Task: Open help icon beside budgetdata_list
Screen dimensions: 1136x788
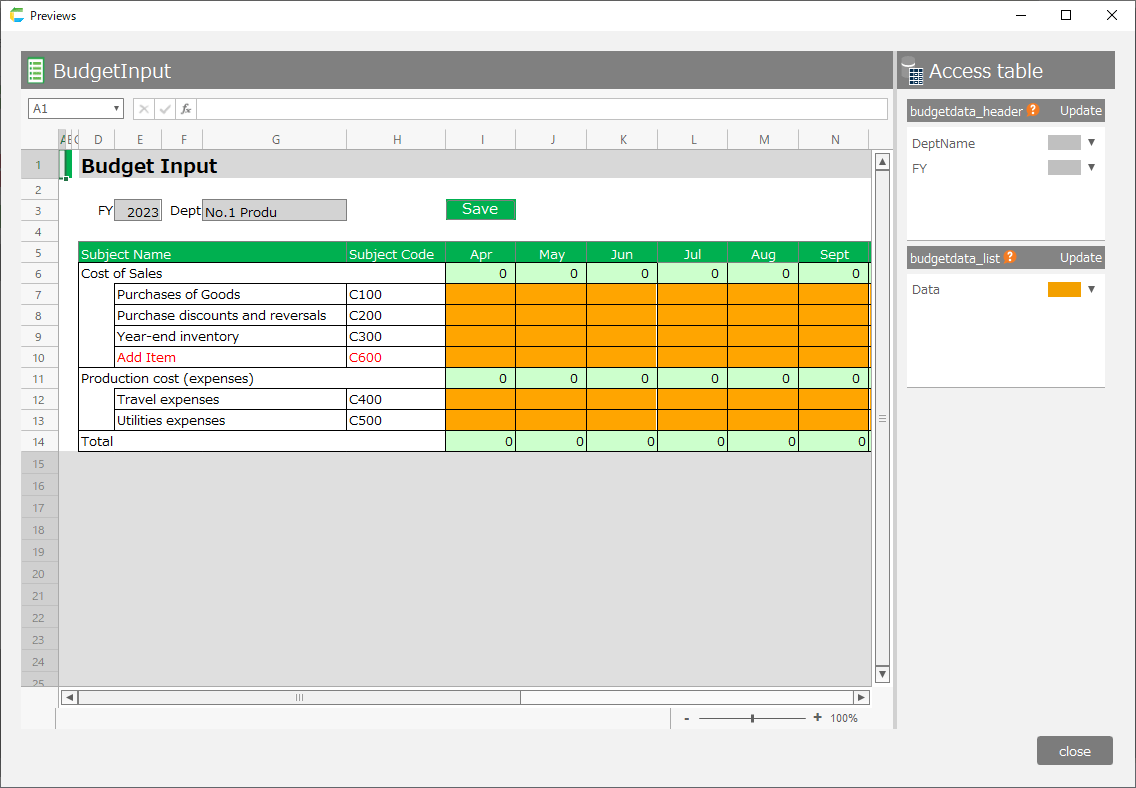Action: pos(1010,258)
